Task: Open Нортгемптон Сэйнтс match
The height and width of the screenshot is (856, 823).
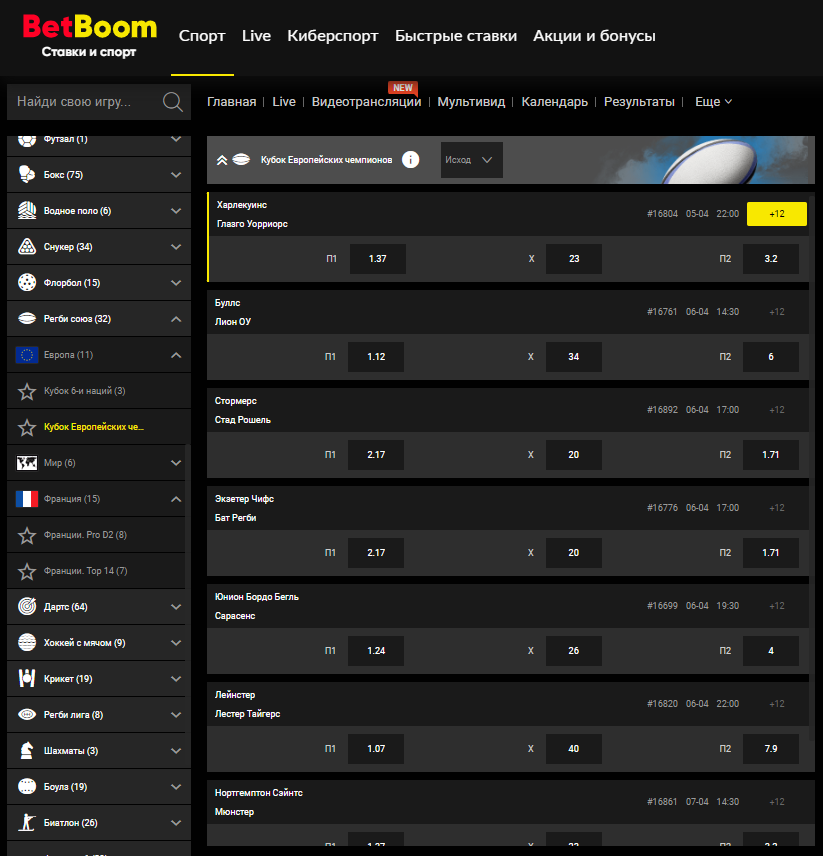Action: [259, 793]
